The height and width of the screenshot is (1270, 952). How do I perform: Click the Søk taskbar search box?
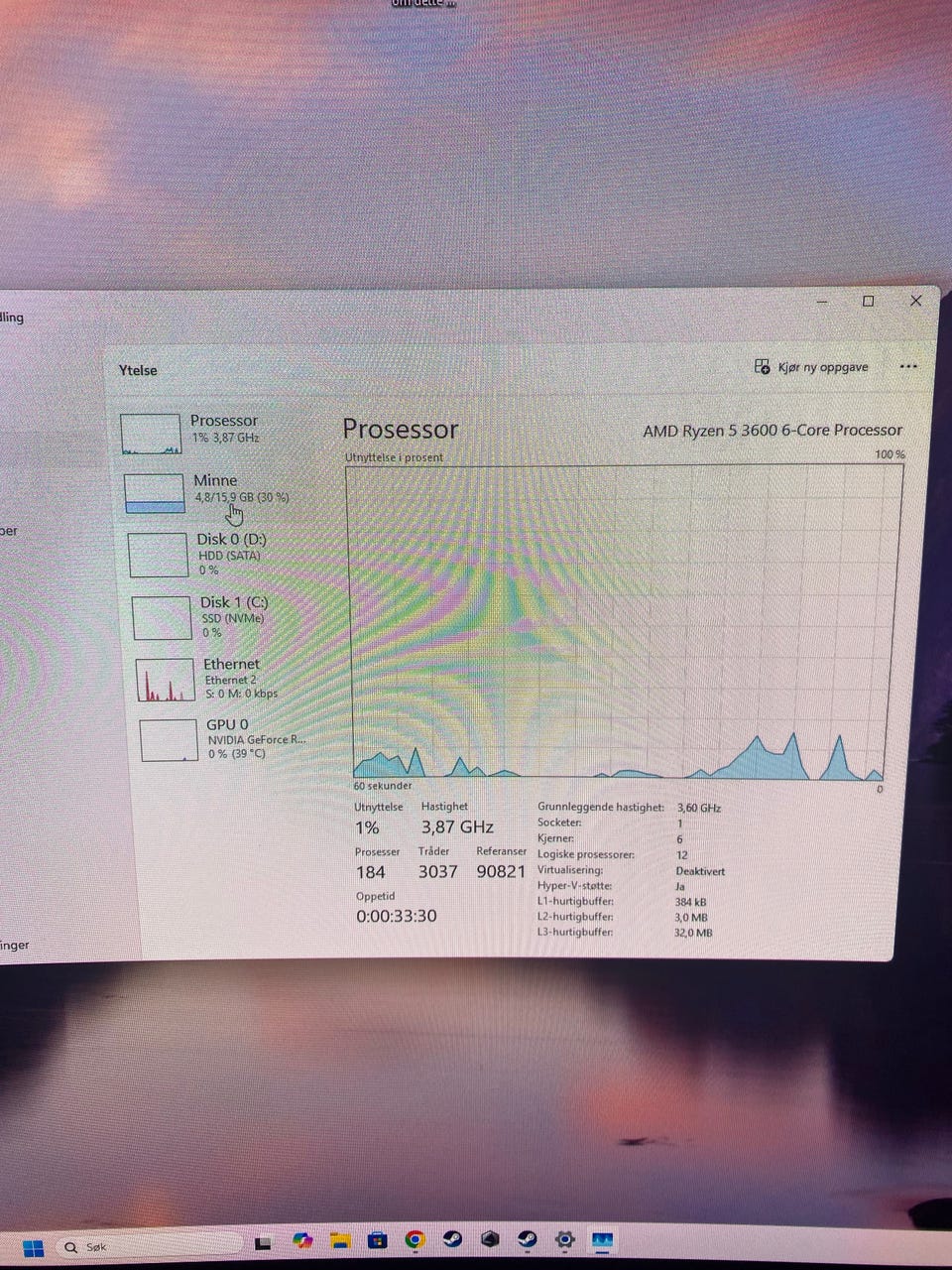point(149,1246)
